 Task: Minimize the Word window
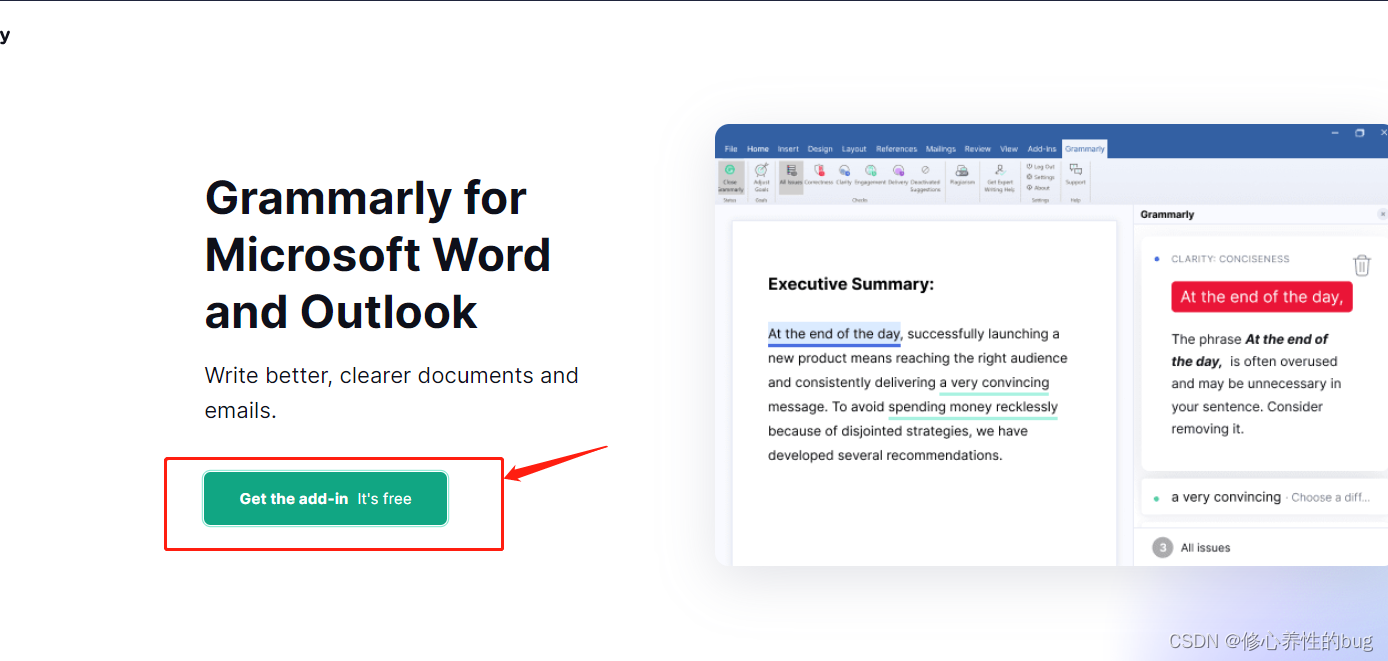[1335, 133]
